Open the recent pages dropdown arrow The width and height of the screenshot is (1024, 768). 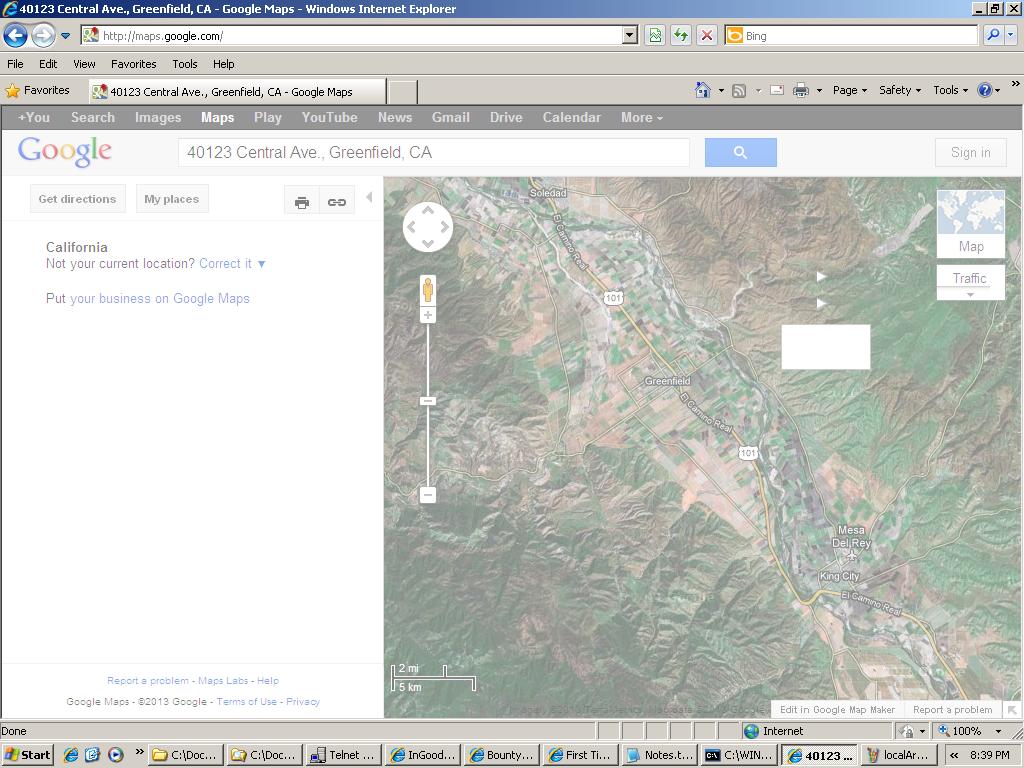[65, 36]
